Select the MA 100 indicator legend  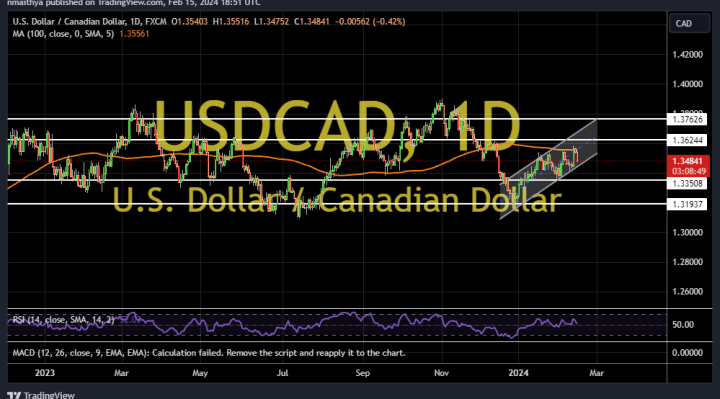click(x=63, y=34)
